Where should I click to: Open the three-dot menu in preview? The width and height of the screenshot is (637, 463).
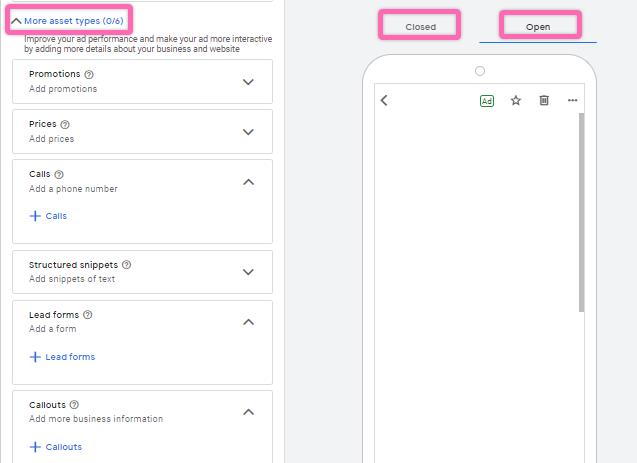click(x=572, y=101)
